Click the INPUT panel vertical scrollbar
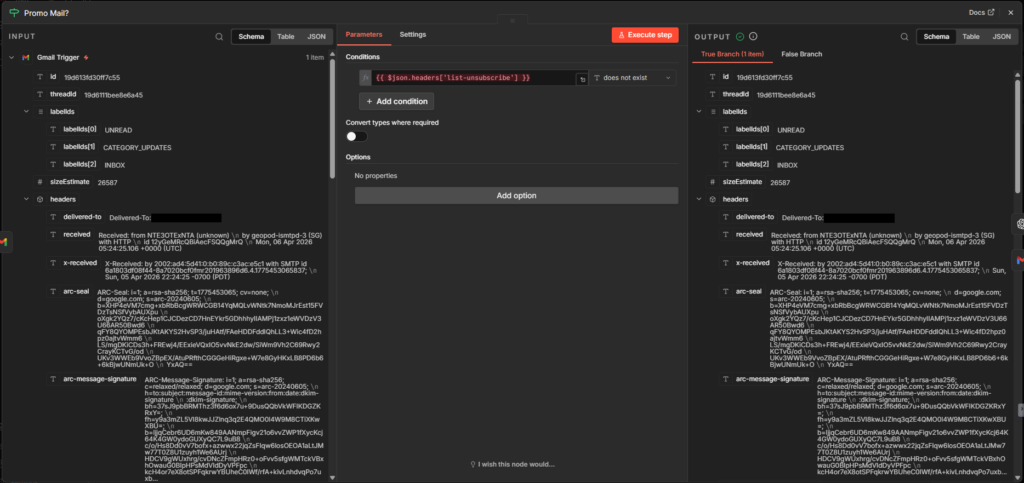This screenshot has height=483, width=1024. click(x=332, y=119)
